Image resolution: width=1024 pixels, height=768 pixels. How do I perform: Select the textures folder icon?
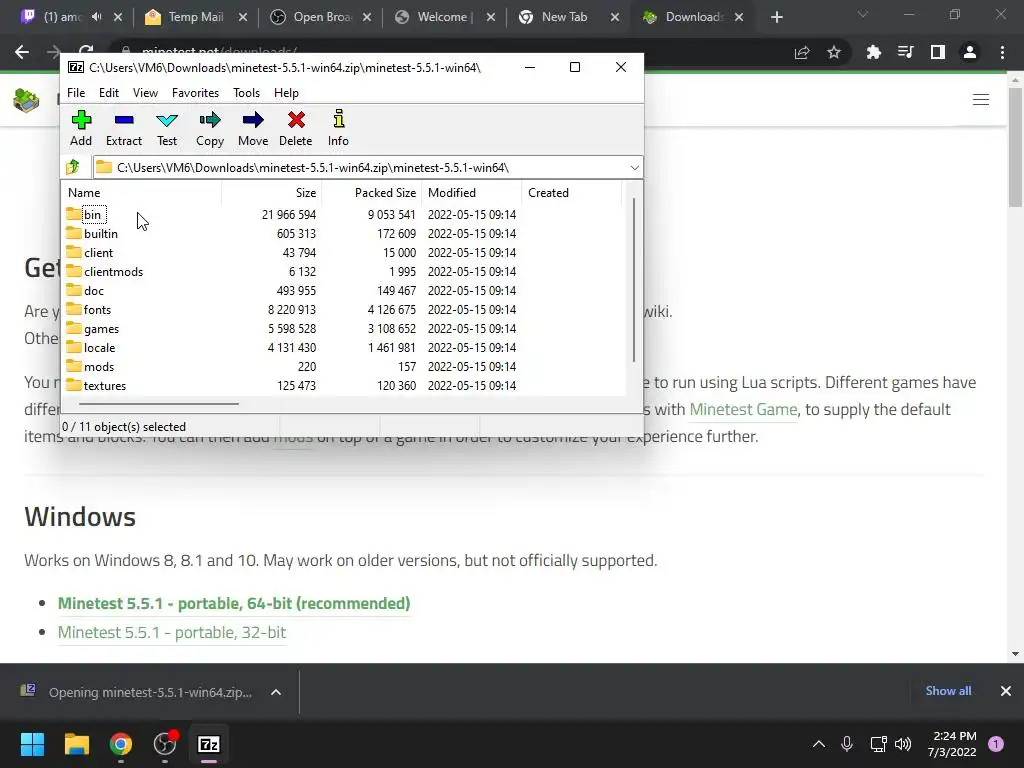74,385
